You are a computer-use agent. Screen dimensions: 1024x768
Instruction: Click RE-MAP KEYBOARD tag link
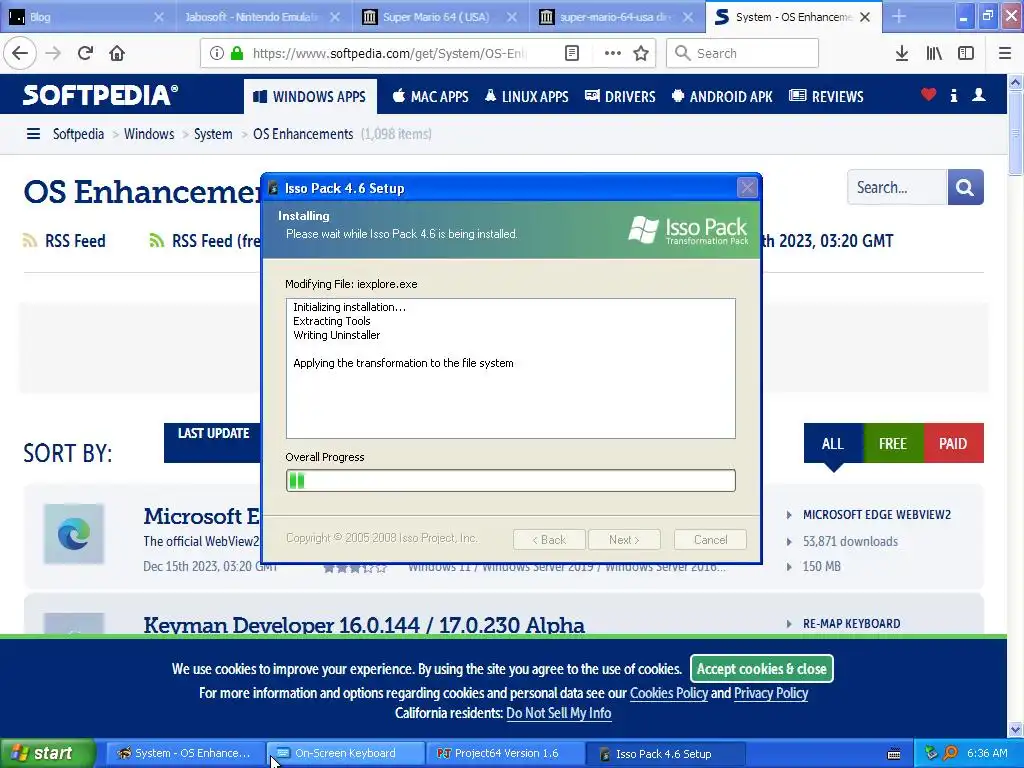pos(852,624)
